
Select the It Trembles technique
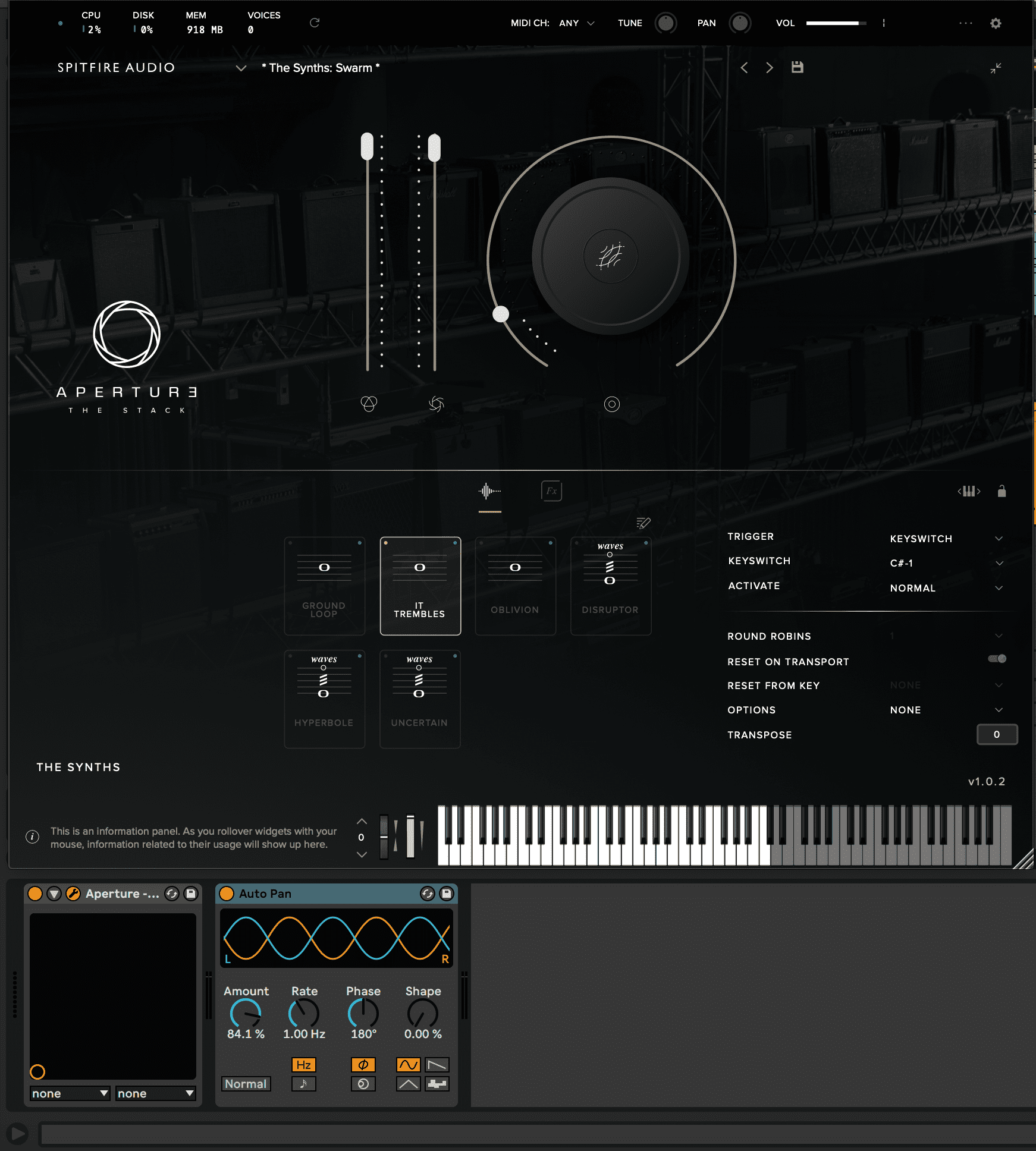tap(420, 586)
